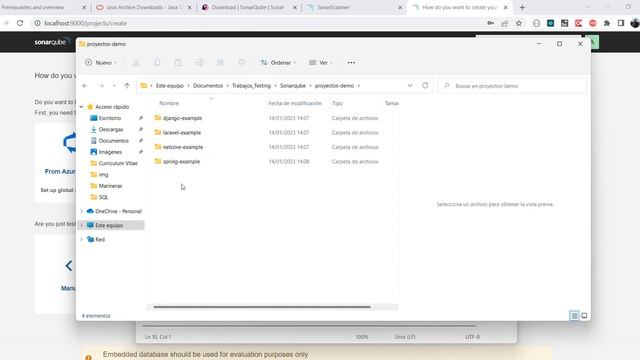
Task: Sort by Nombre column header
Action: [x=169, y=103]
